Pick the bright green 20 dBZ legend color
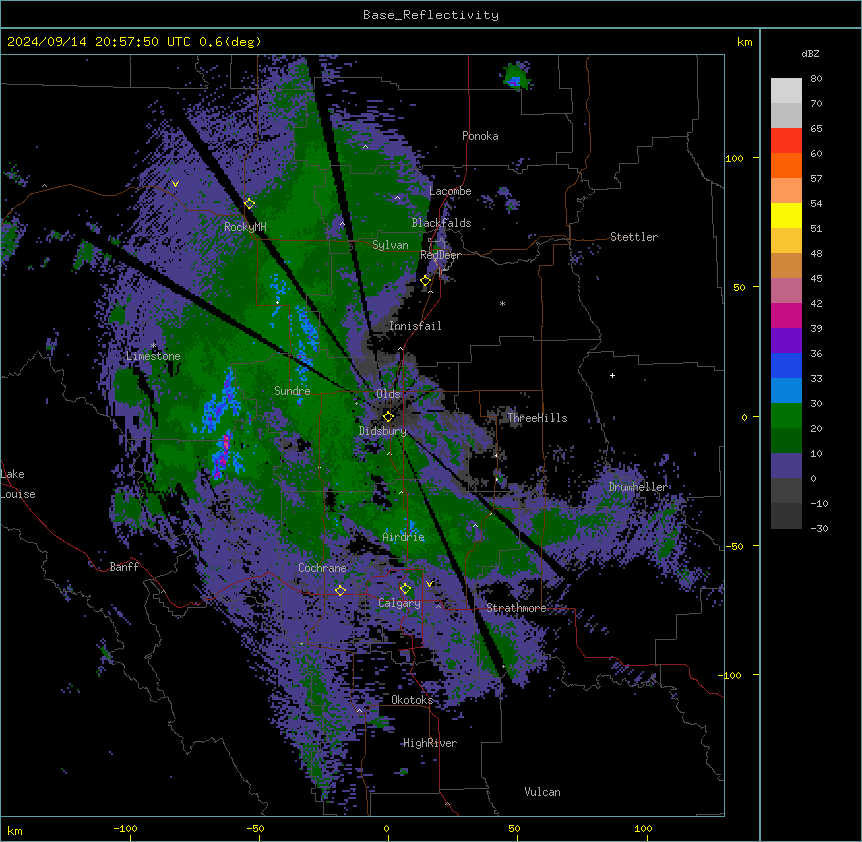Screen dimensions: 862x842 pyautogui.click(x=786, y=416)
